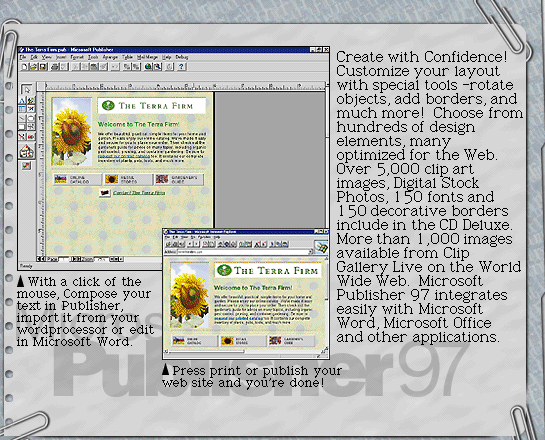Click the first page arrow in Publisher's status area
Image resolution: width=545 pixels, height=440 pixels.
39,259
